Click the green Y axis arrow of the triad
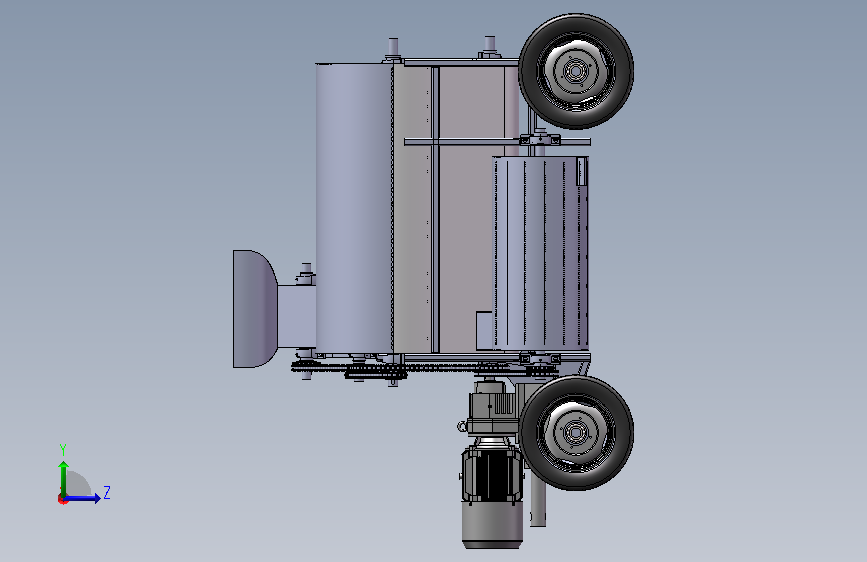 [x=64, y=479]
